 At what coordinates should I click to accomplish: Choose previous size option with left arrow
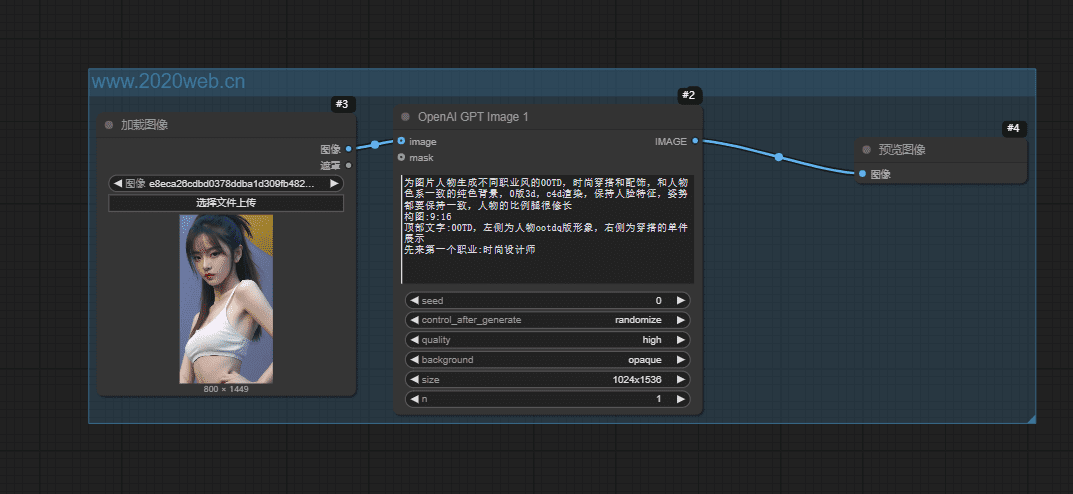(x=414, y=380)
